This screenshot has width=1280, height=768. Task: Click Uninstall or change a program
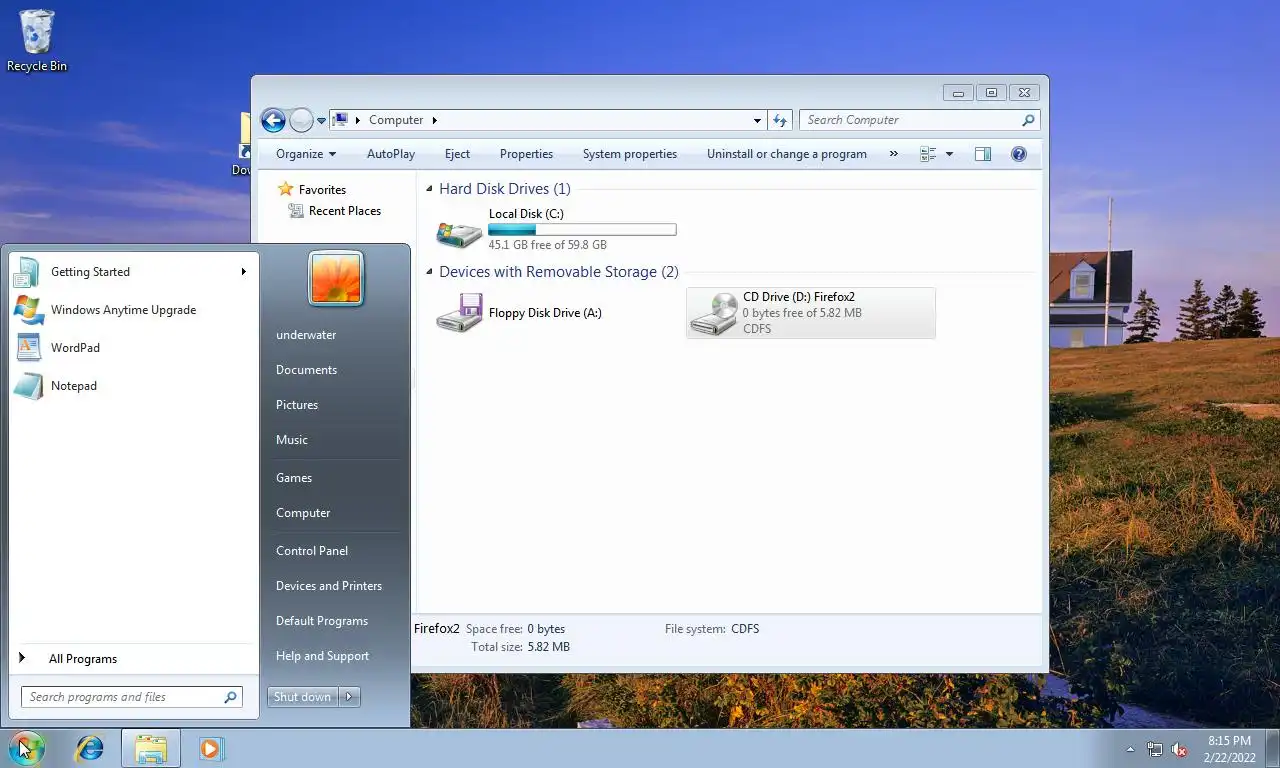click(787, 154)
